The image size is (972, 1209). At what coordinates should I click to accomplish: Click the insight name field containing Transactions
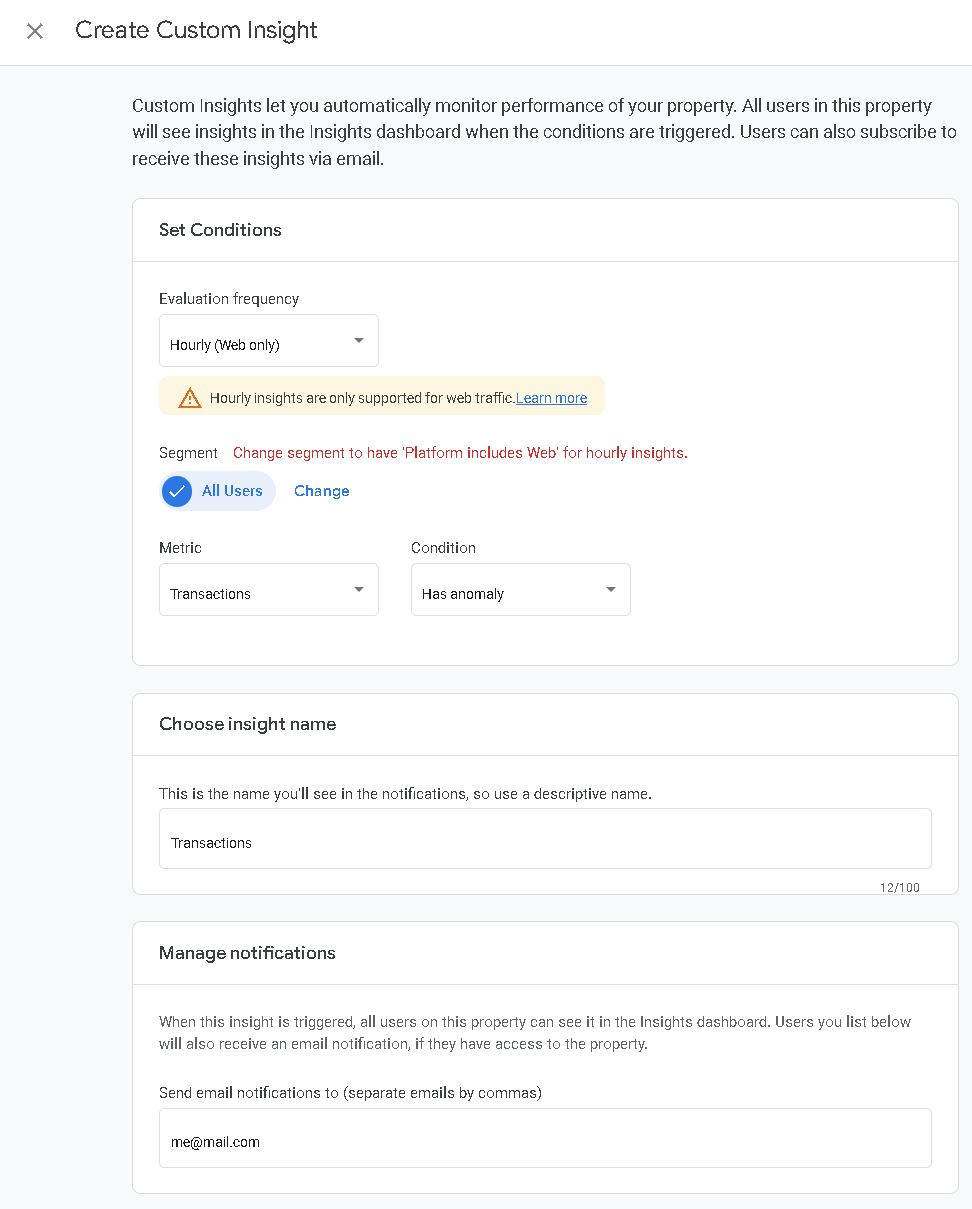tap(545, 839)
